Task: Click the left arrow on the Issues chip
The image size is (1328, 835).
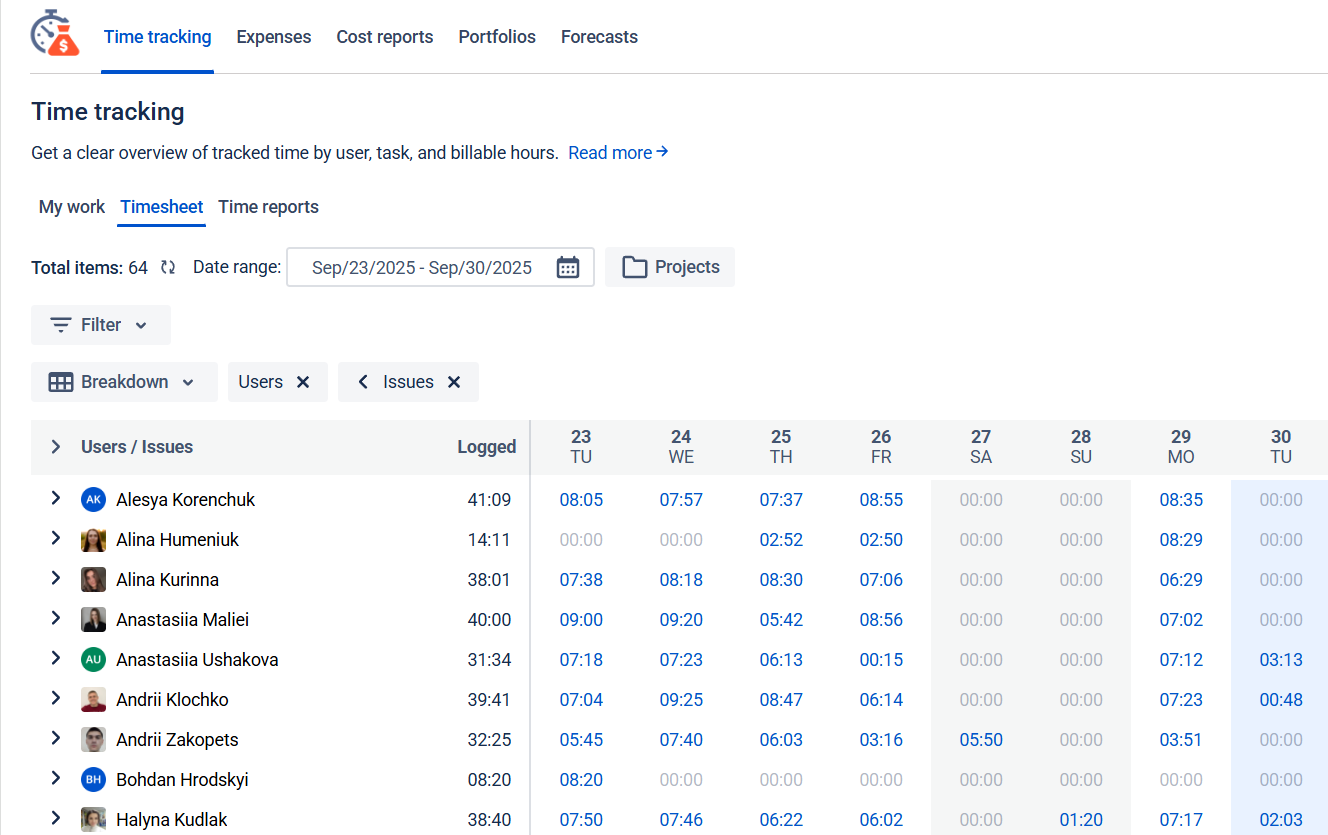Action: click(x=363, y=382)
